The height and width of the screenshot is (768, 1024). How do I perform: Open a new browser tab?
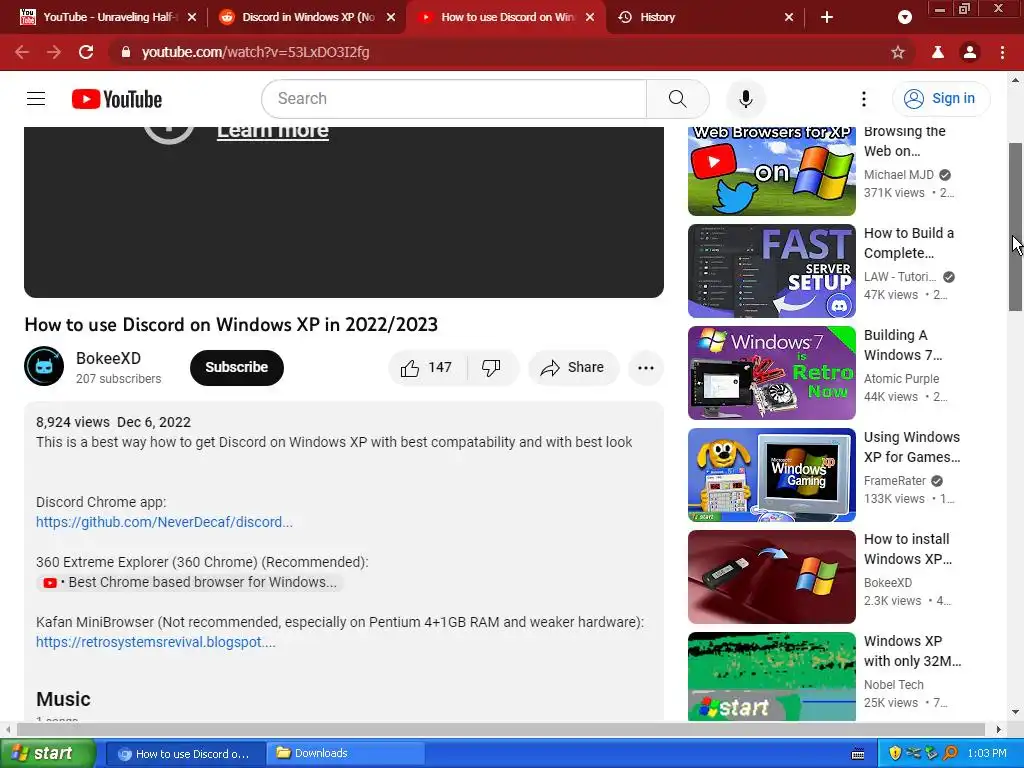(x=827, y=17)
